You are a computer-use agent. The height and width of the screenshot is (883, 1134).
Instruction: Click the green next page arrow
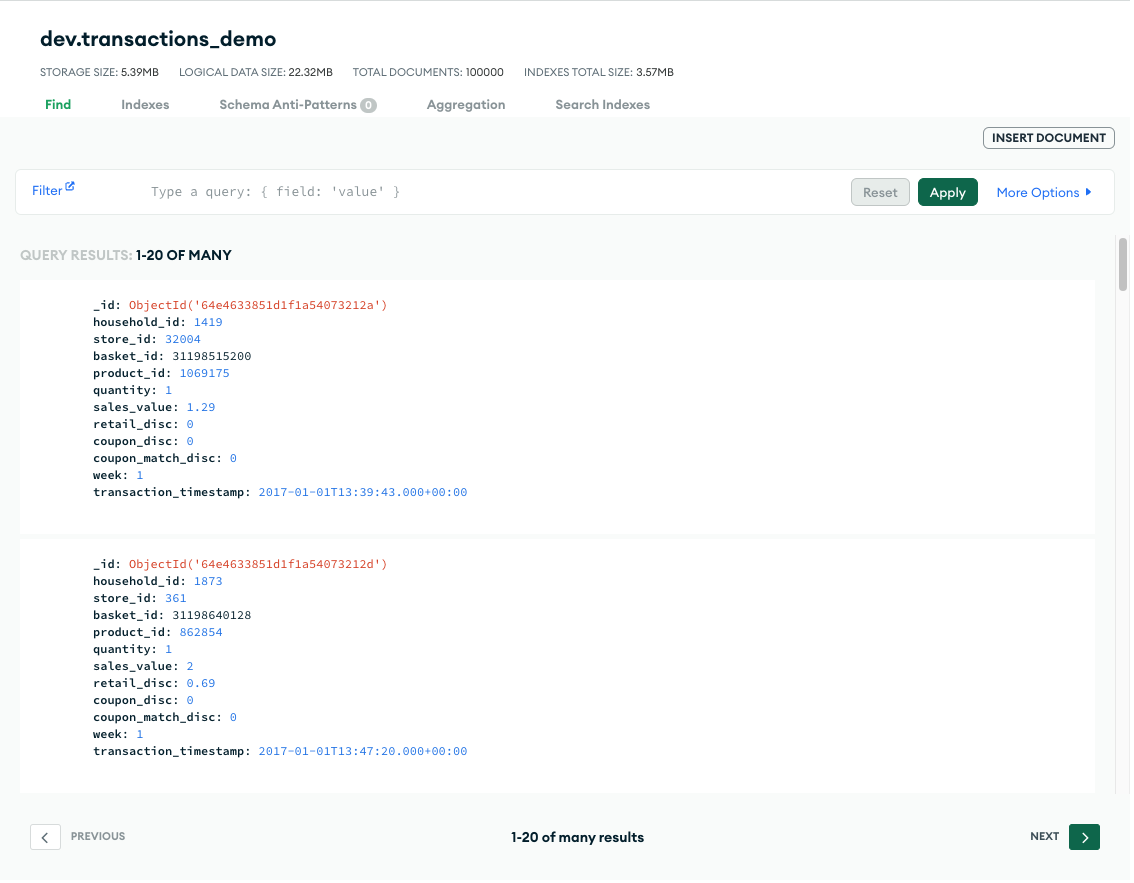(1084, 837)
